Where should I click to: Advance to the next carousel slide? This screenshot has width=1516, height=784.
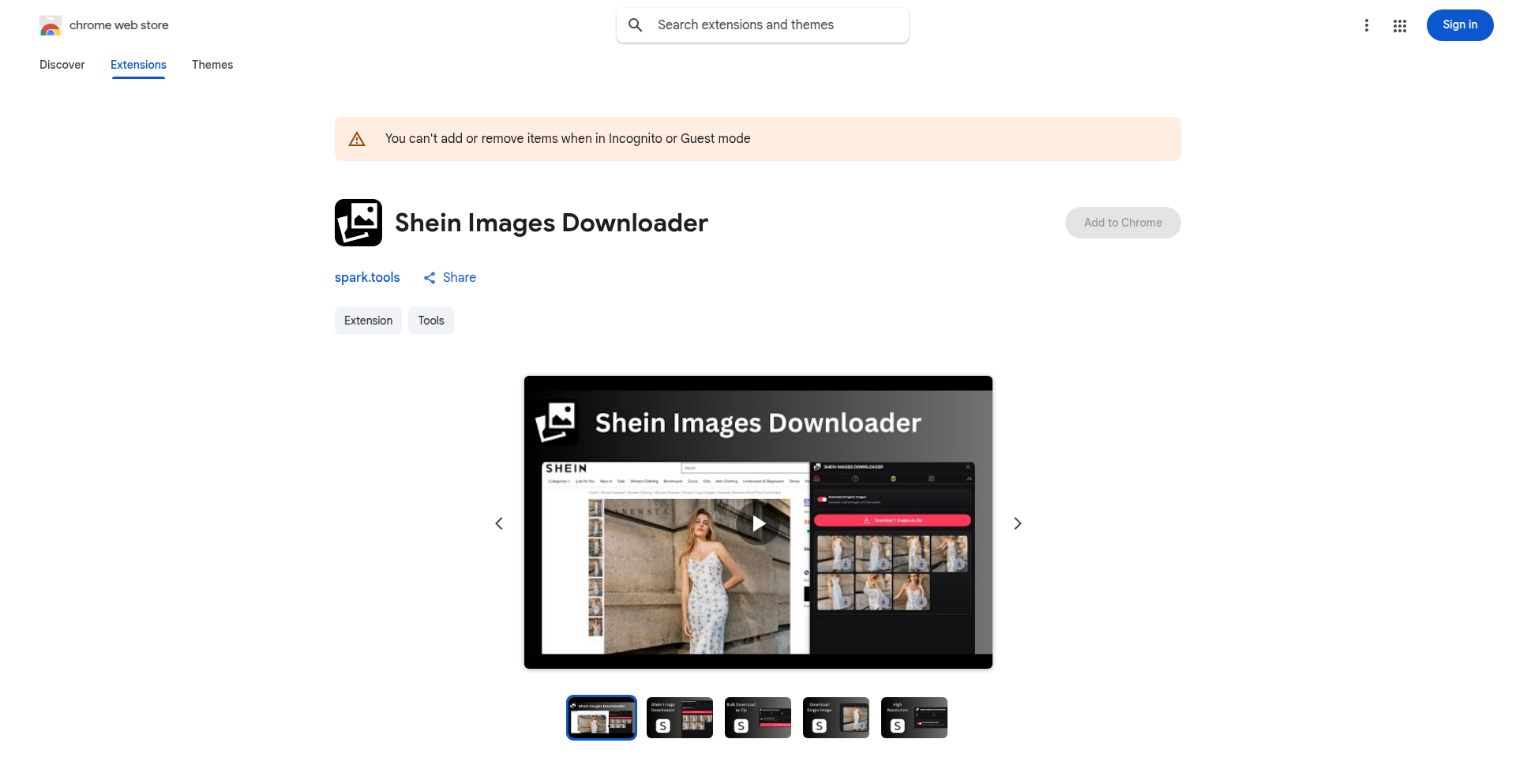1017,523
